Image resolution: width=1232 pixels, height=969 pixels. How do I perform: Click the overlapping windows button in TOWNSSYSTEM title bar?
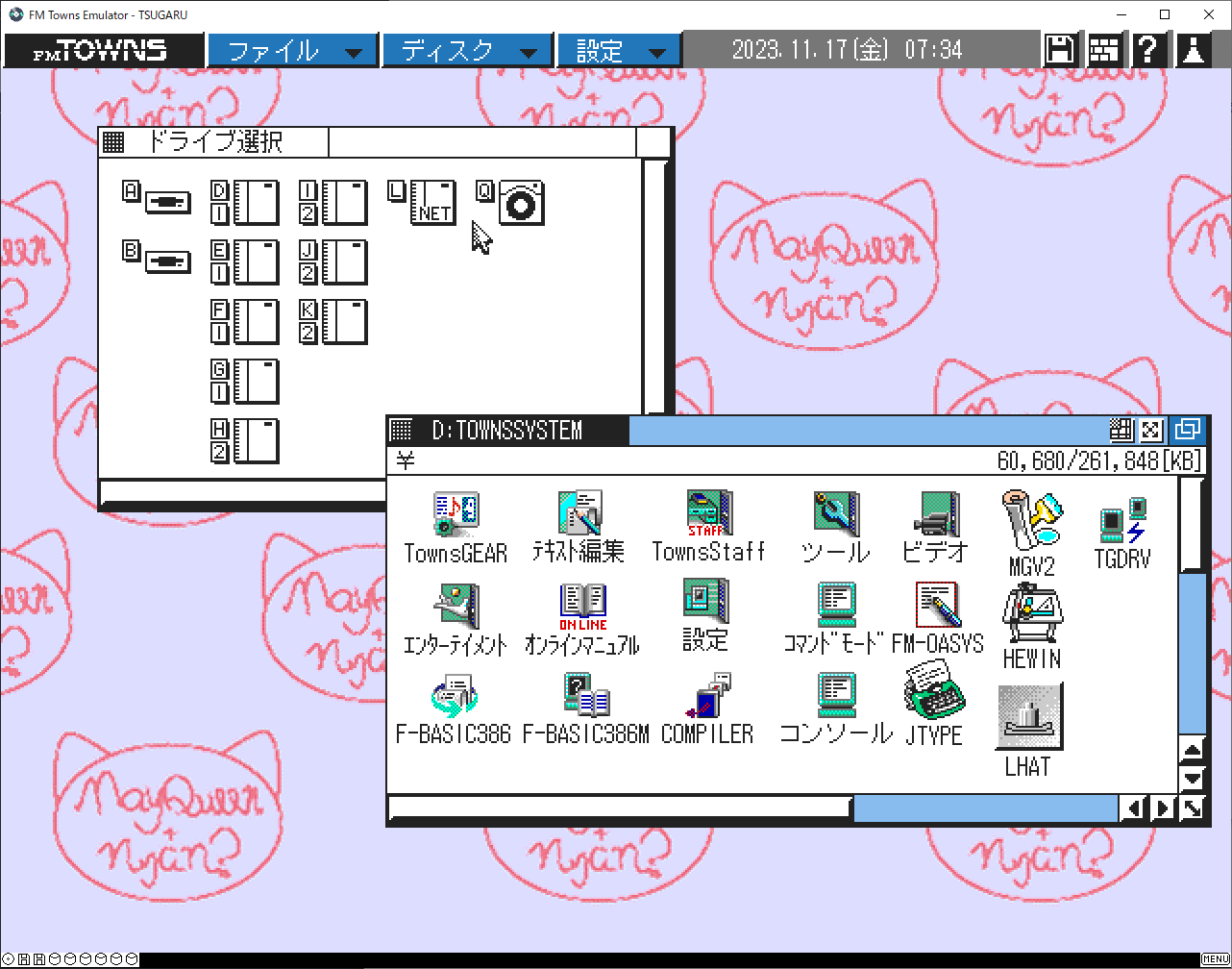[1187, 430]
